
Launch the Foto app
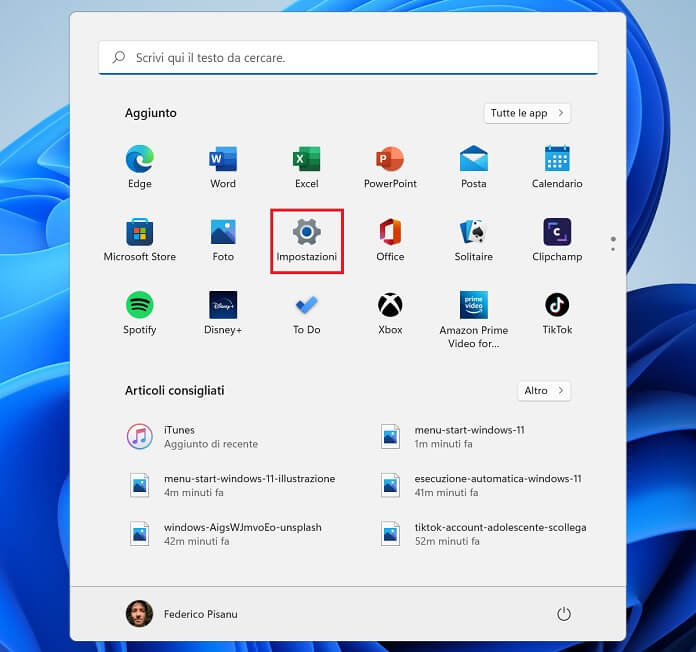223,241
